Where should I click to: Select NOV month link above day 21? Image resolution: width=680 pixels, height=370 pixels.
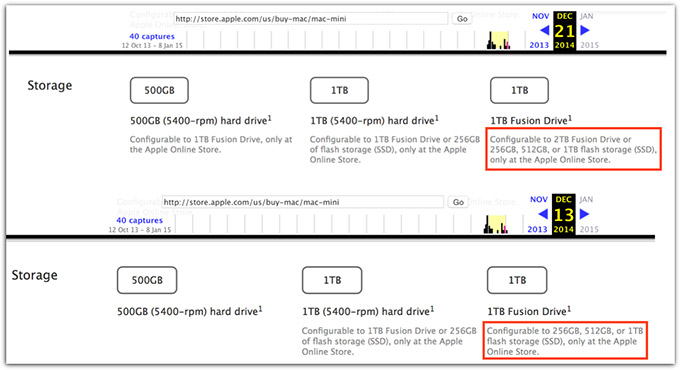click(x=540, y=16)
